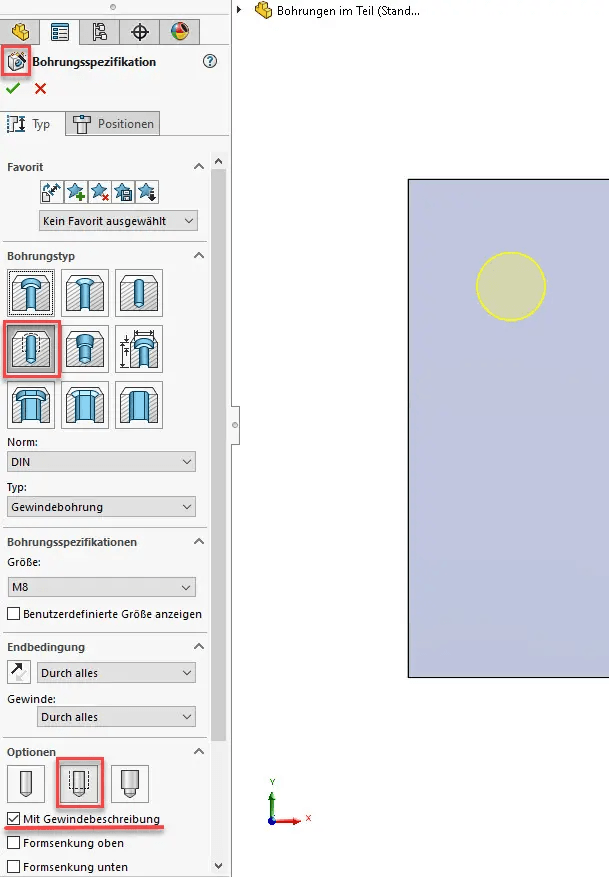Disable Mit Gewindebeschreibung checkbox
Screen dimensions: 609x877
14,819
